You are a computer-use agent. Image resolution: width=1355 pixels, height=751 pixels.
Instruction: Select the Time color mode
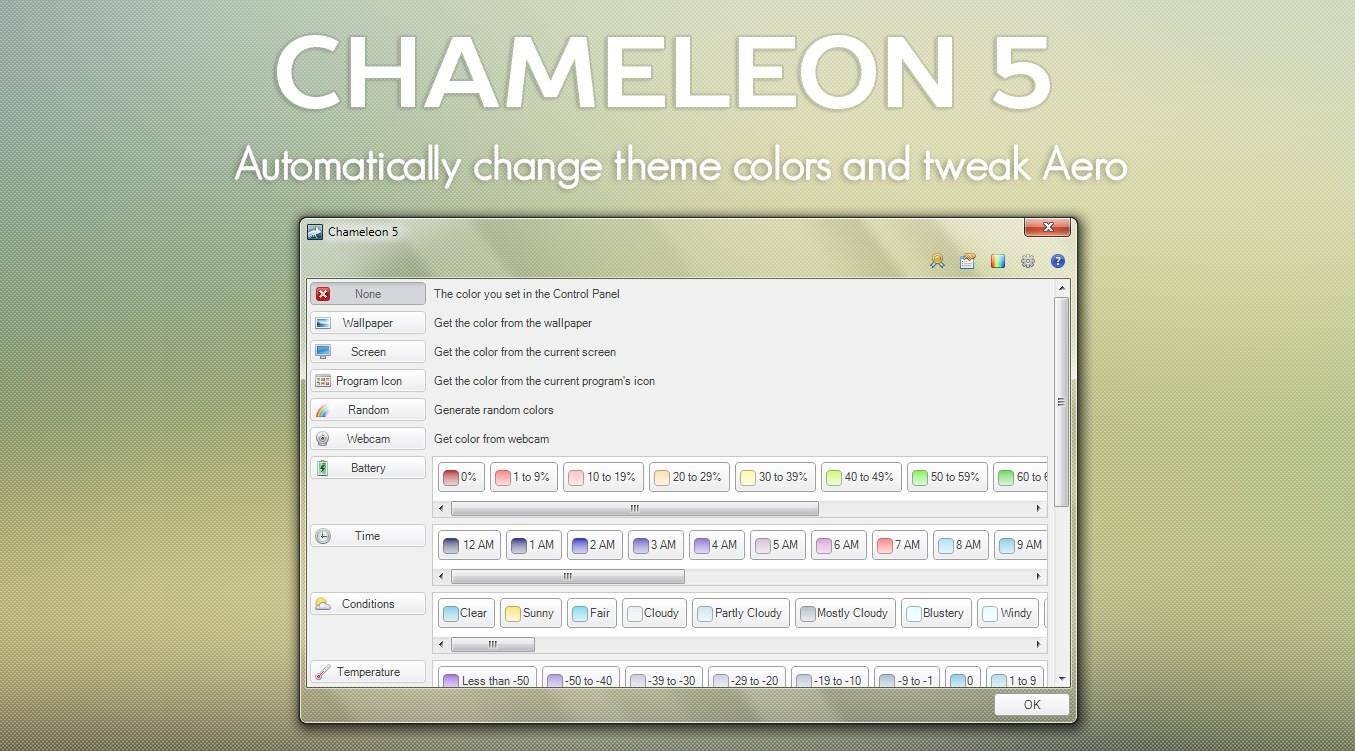click(x=368, y=536)
